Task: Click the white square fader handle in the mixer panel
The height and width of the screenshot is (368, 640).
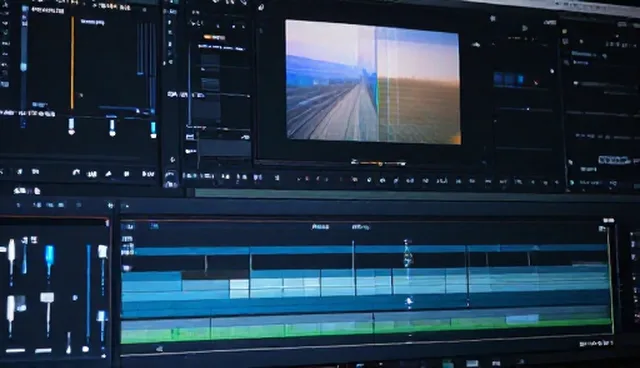Action: click(47, 297)
